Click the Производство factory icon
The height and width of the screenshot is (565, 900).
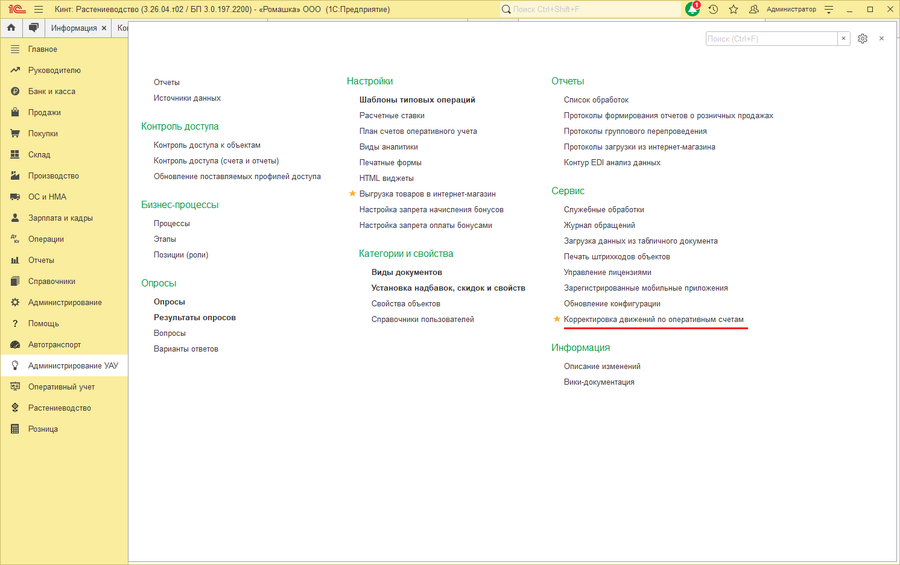coord(15,176)
